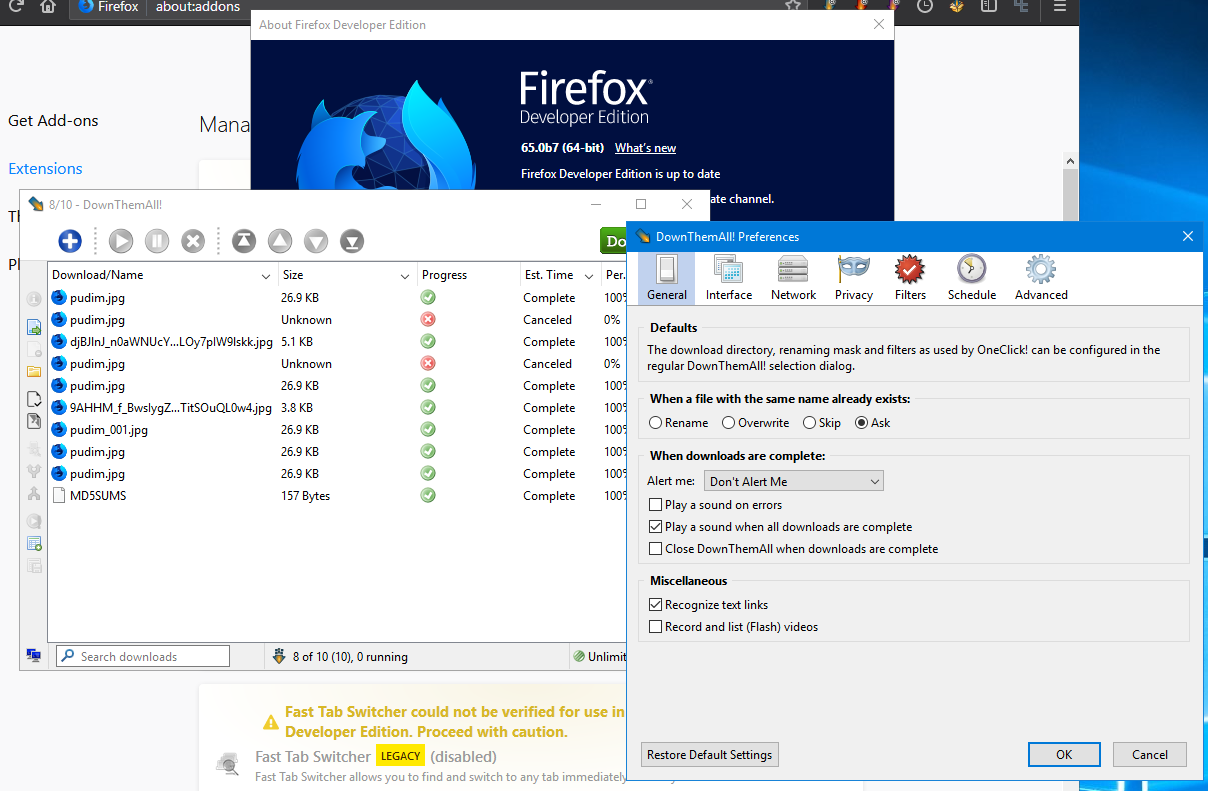Click the Move down triangle icon
Viewport: 1208px width, 791px height.
coord(316,240)
